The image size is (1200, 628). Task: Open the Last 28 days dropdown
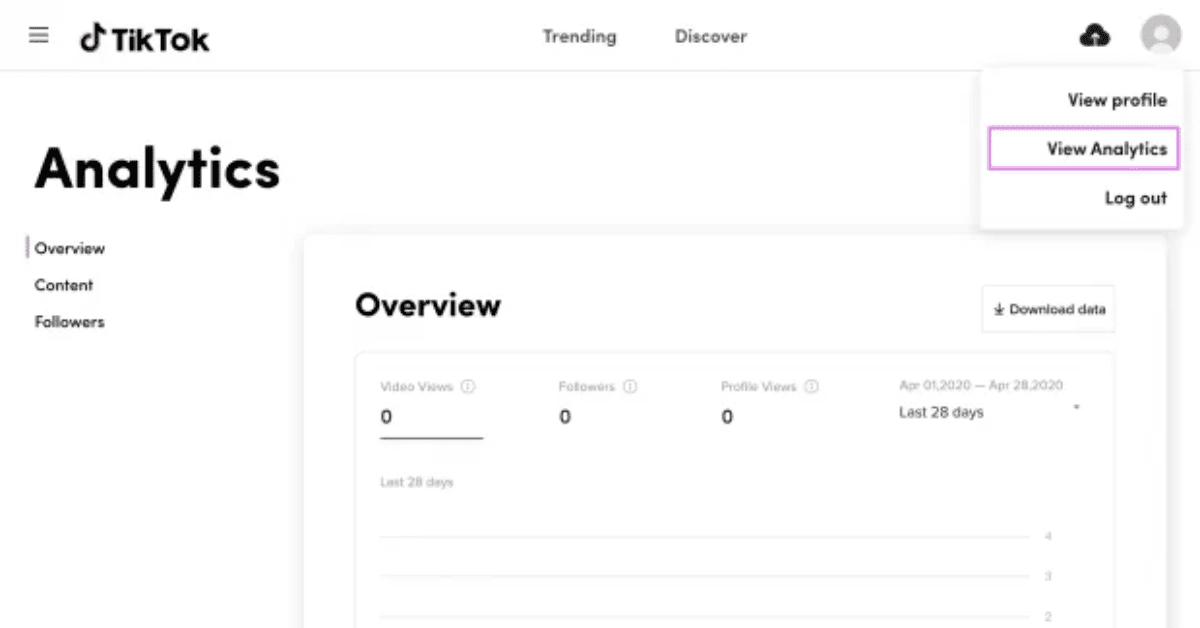989,412
